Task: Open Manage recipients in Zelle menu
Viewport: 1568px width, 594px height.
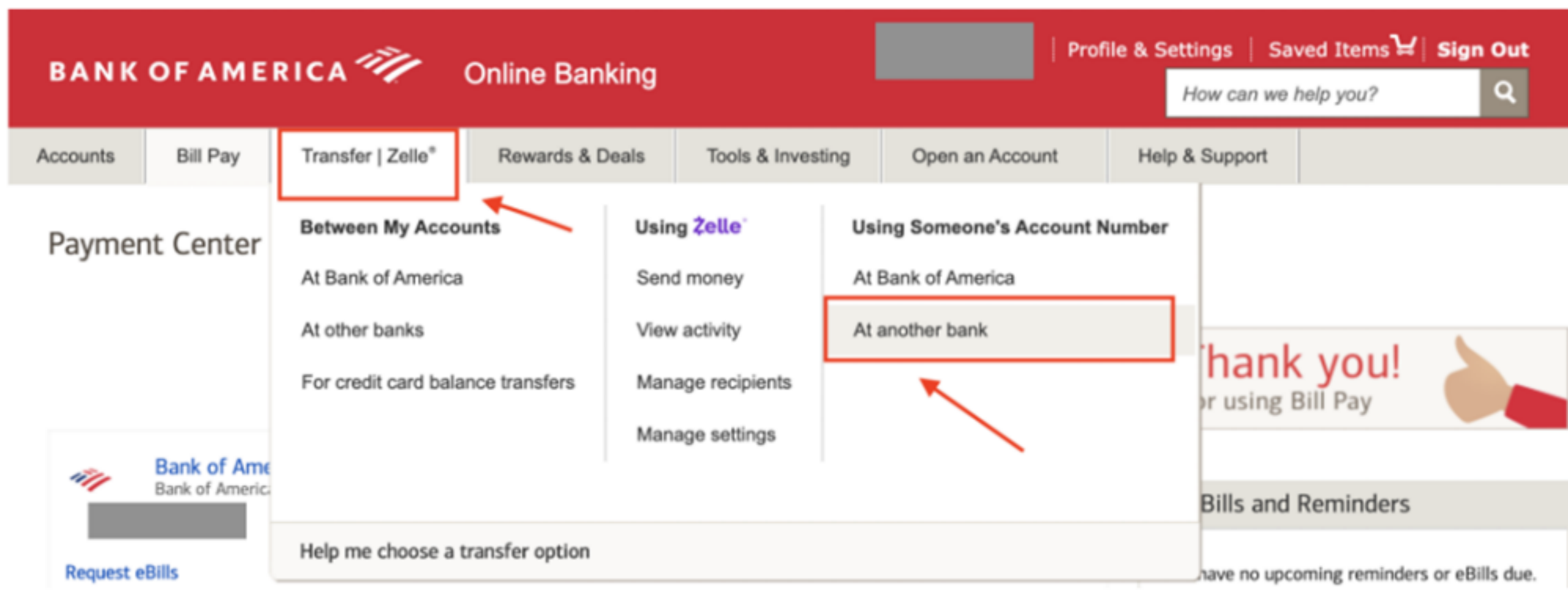Action: point(714,382)
